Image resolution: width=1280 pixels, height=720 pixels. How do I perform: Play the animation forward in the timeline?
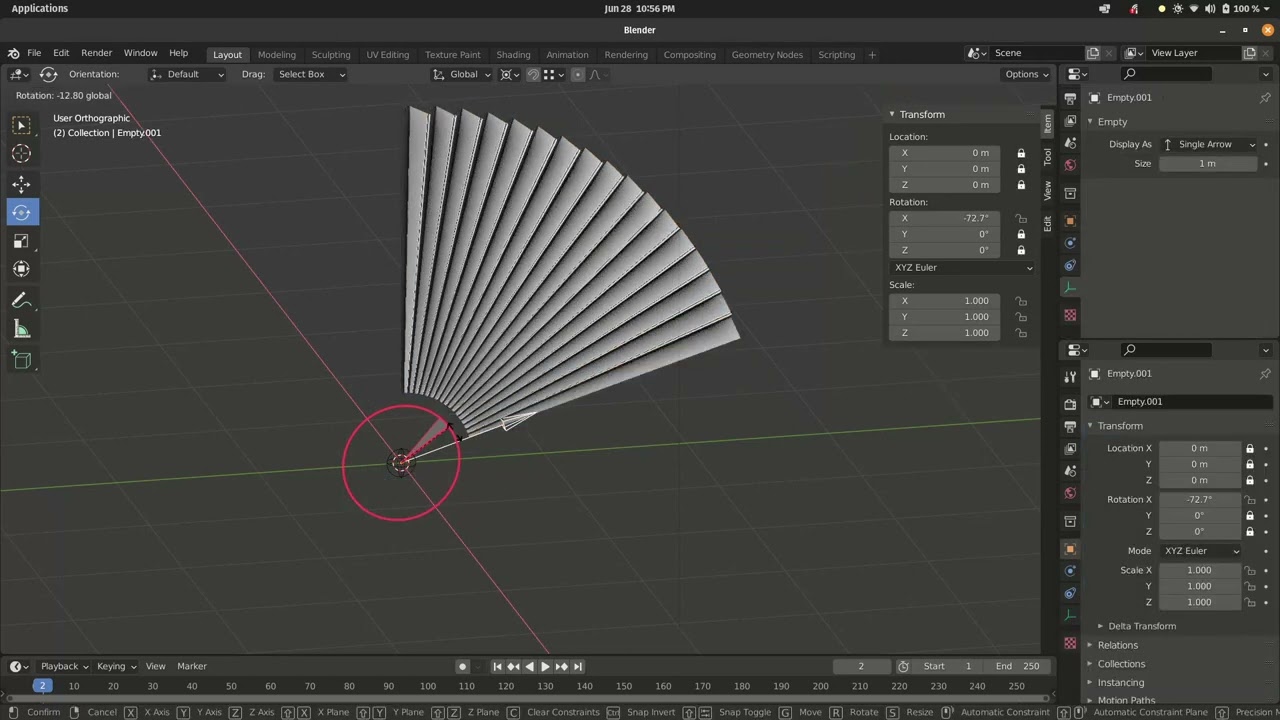[x=545, y=666]
